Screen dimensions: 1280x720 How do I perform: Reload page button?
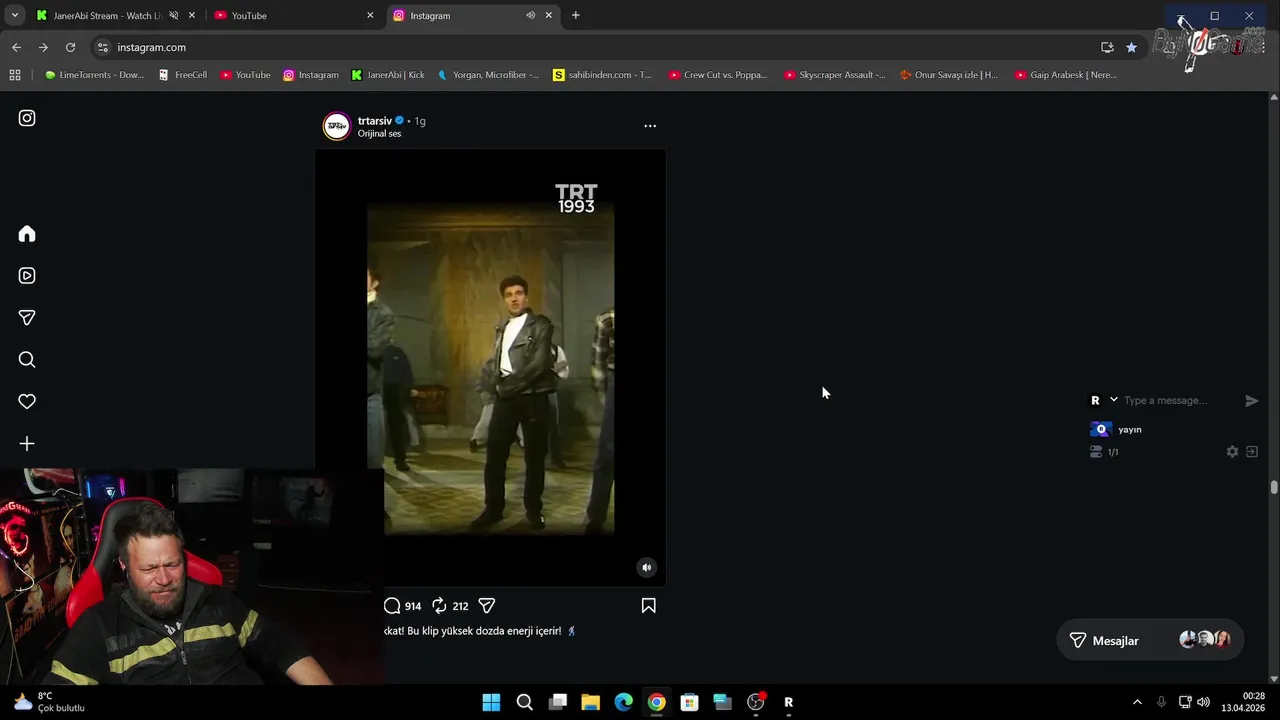point(70,47)
